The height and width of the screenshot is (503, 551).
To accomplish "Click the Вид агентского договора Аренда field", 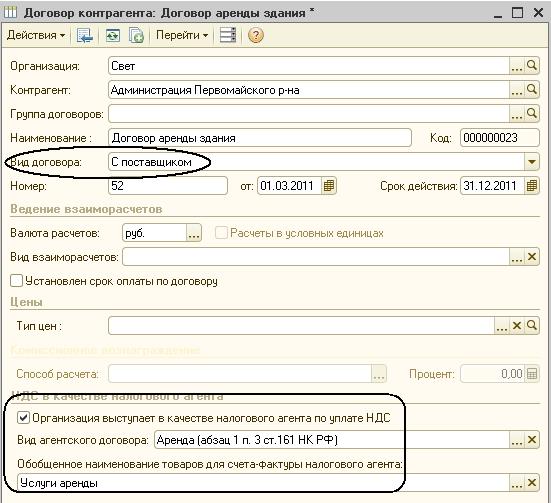I will (x=332, y=440).
